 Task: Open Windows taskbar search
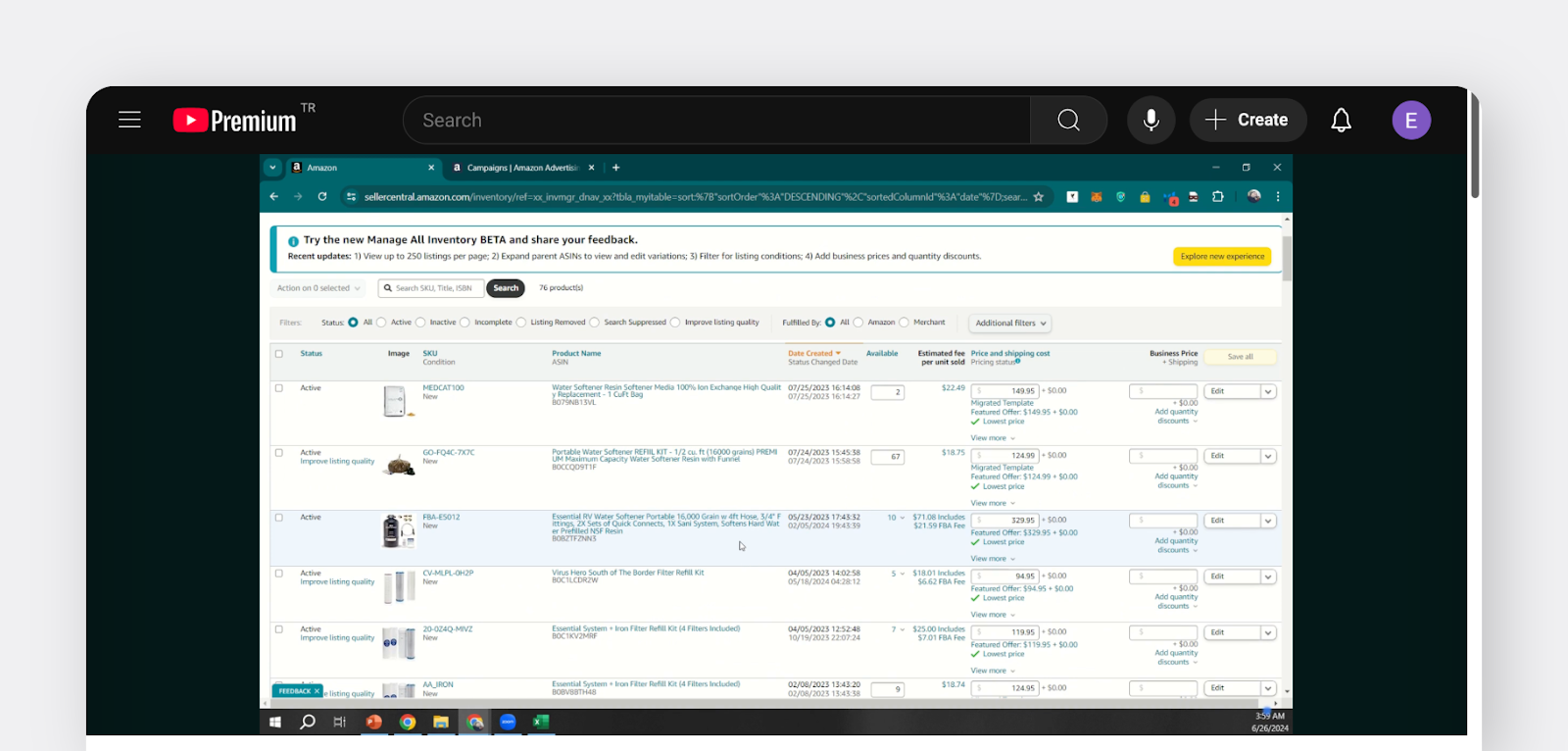coord(308,722)
